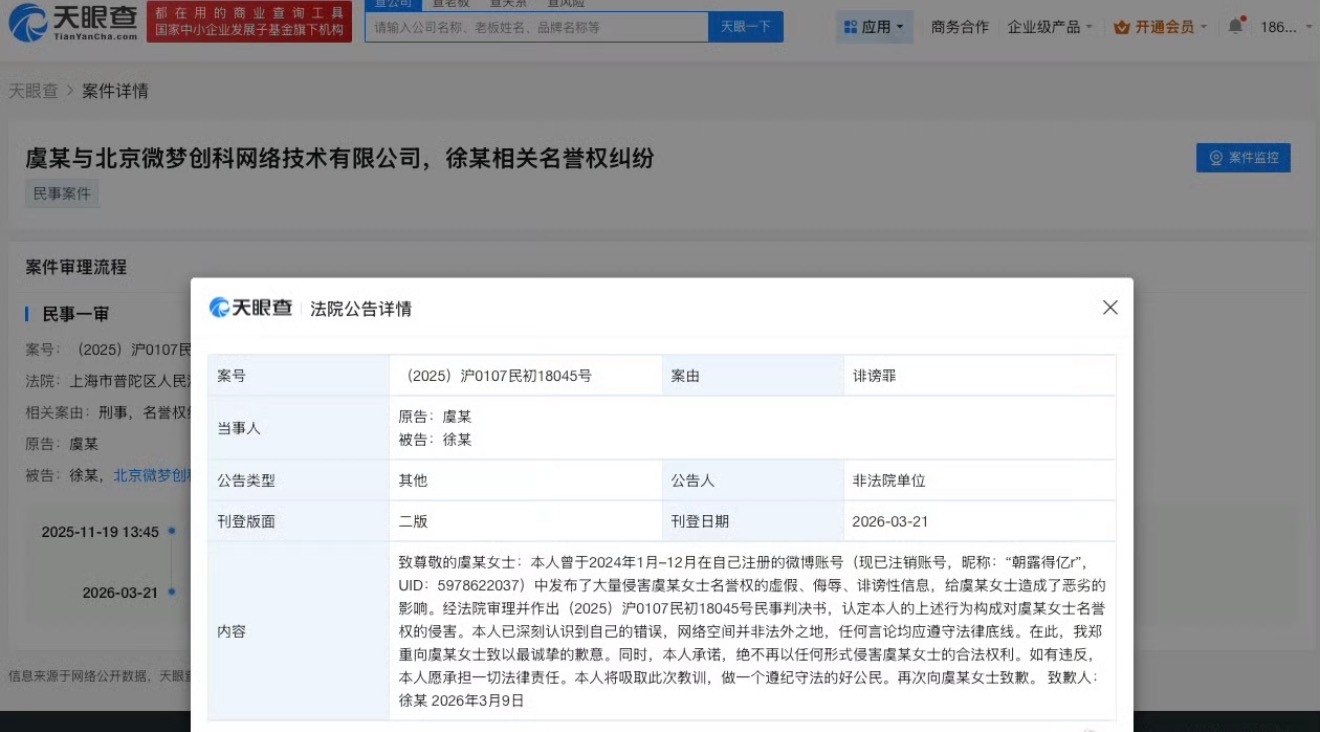The image size is (1320, 732).
Task: Click the red promotional banner in top-left corner
Action: [249, 19]
